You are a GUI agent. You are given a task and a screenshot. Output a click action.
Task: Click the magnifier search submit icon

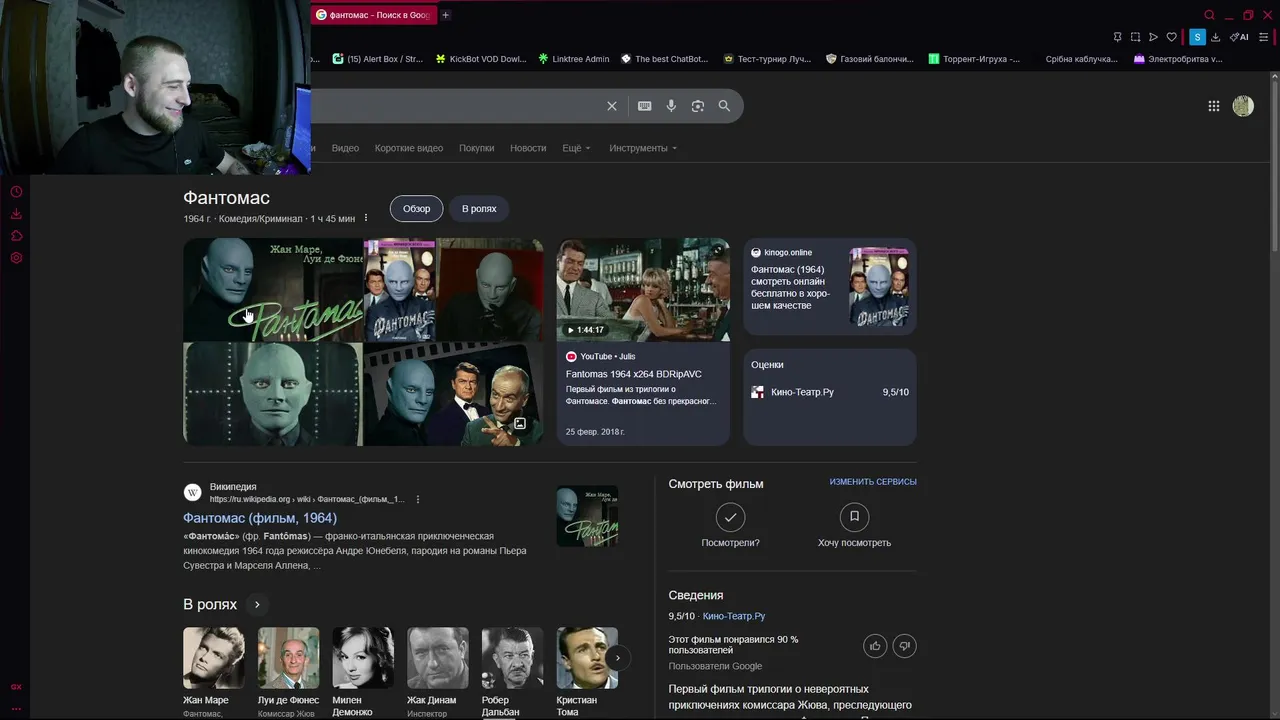(724, 106)
